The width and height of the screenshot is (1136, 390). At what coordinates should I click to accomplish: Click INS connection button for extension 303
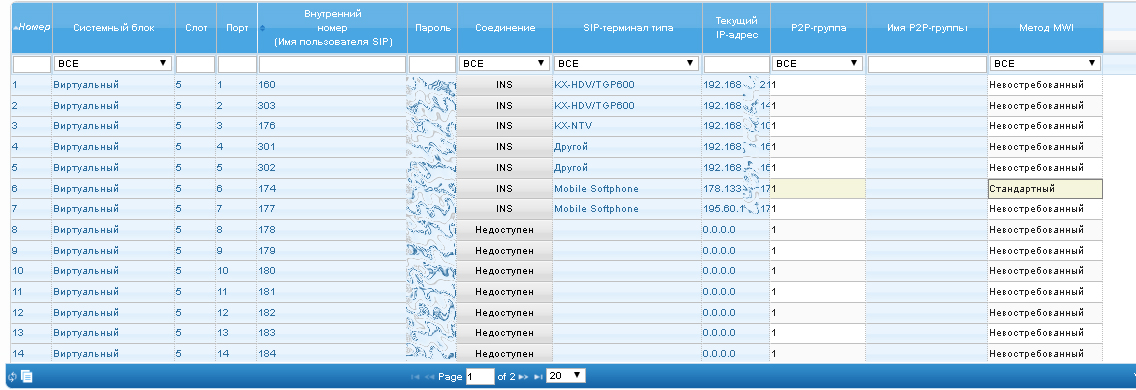[x=504, y=106]
